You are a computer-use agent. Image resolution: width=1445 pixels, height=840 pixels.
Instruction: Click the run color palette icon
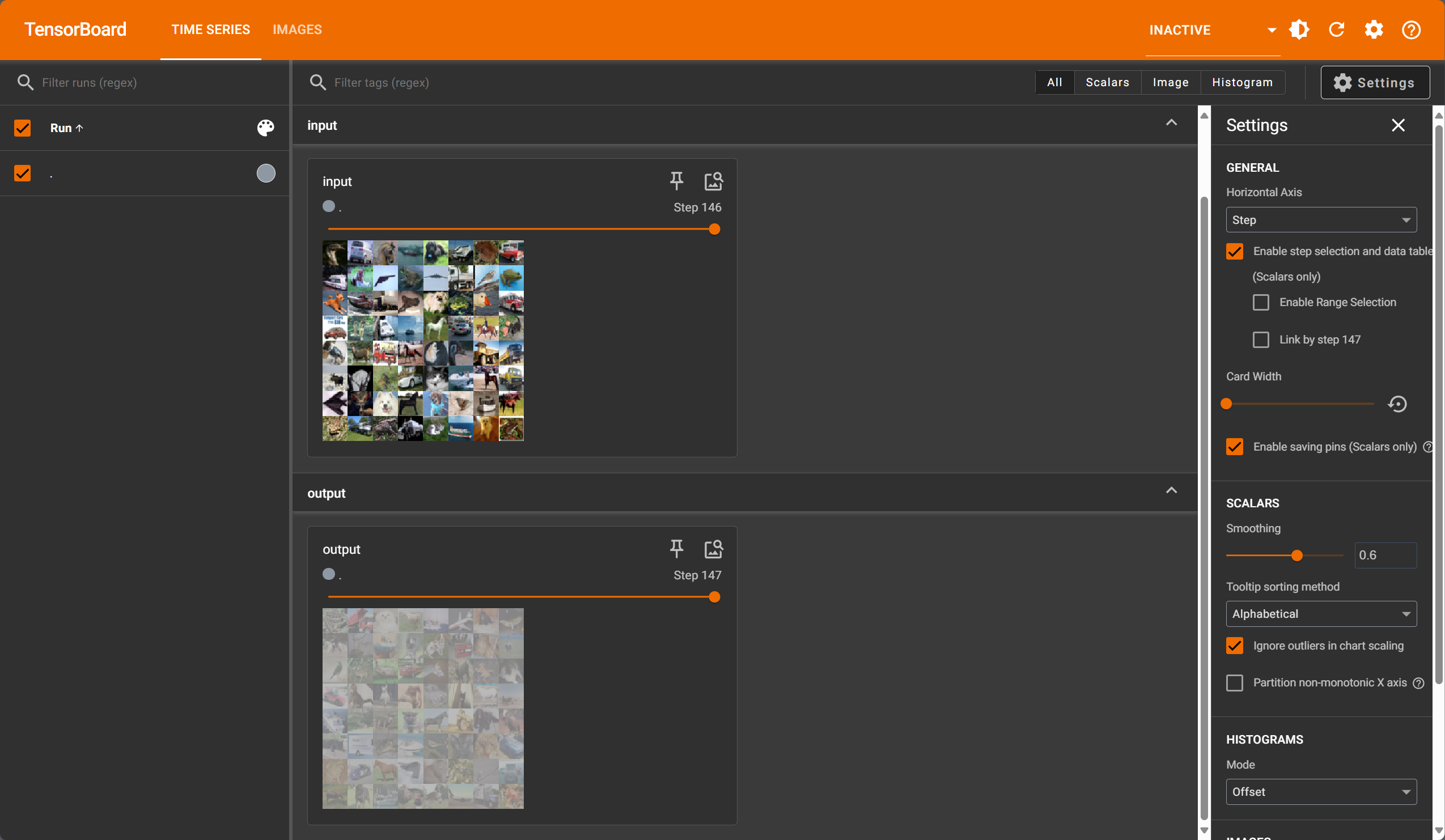pyautogui.click(x=265, y=128)
